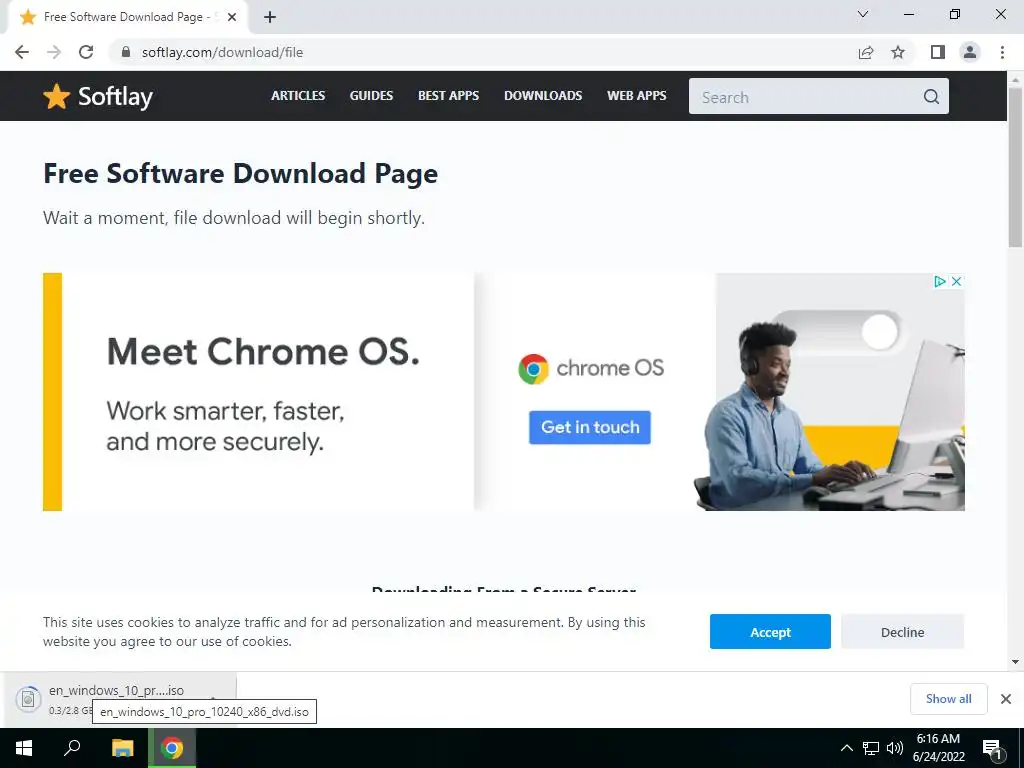This screenshot has height=768, width=1024.
Task: Open a new browser tab
Action: pyautogui.click(x=270, y=17)
